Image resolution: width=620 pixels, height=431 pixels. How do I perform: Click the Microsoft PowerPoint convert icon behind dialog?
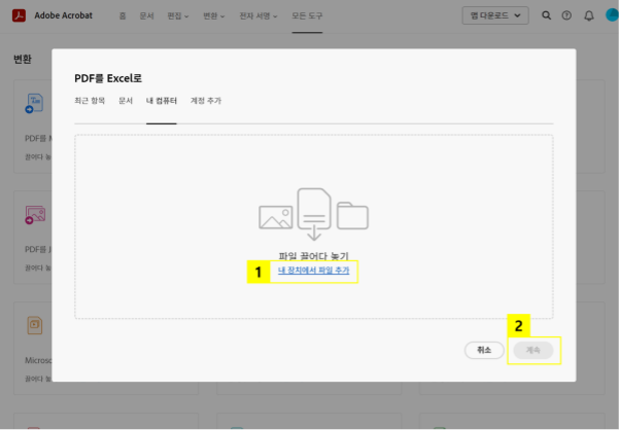pyautogui.click(x=35, y=325)
